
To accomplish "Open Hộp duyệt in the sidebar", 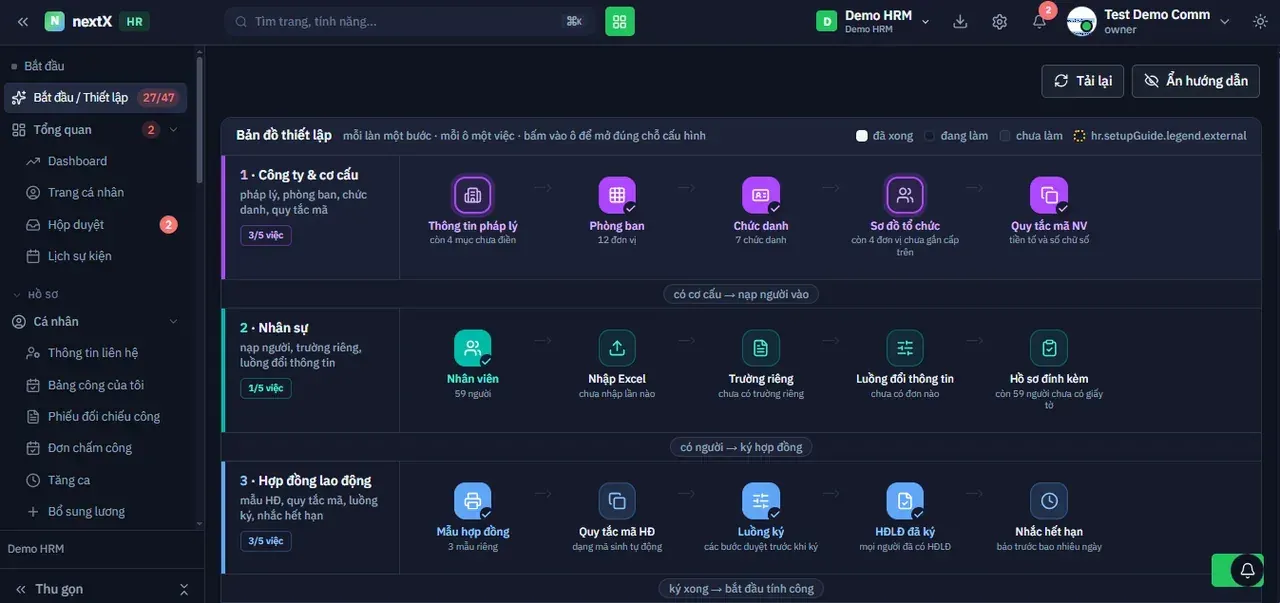I will point(76,225).
